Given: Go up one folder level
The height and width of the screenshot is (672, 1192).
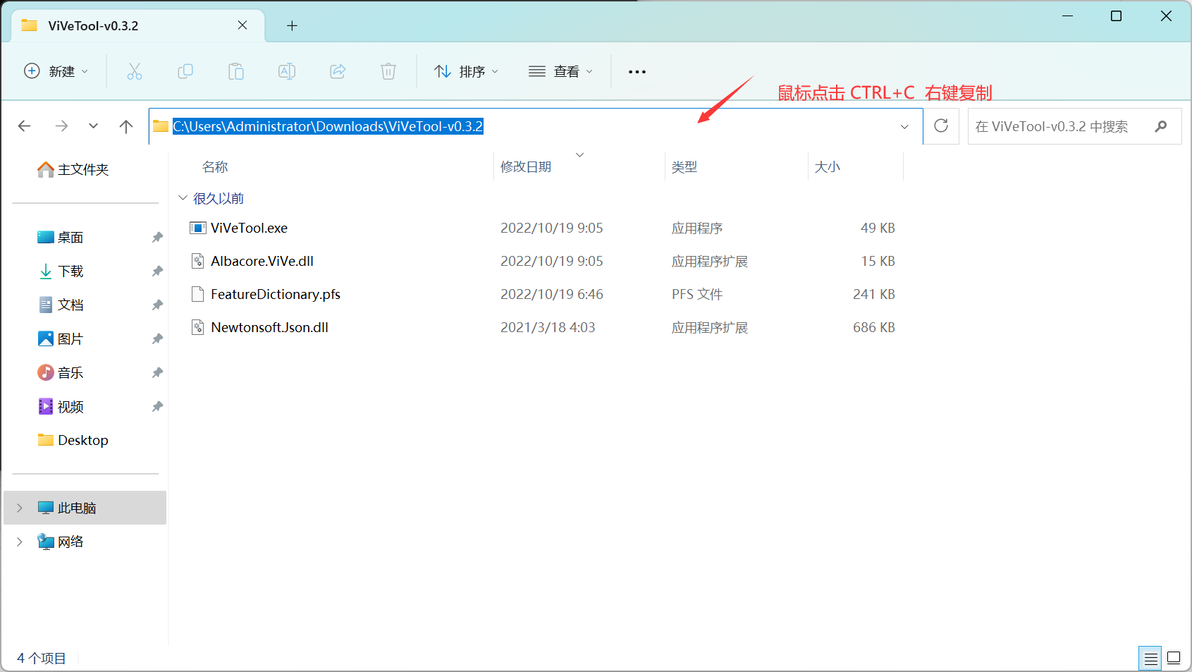Looking at the screenshot, I should (126, 126).
